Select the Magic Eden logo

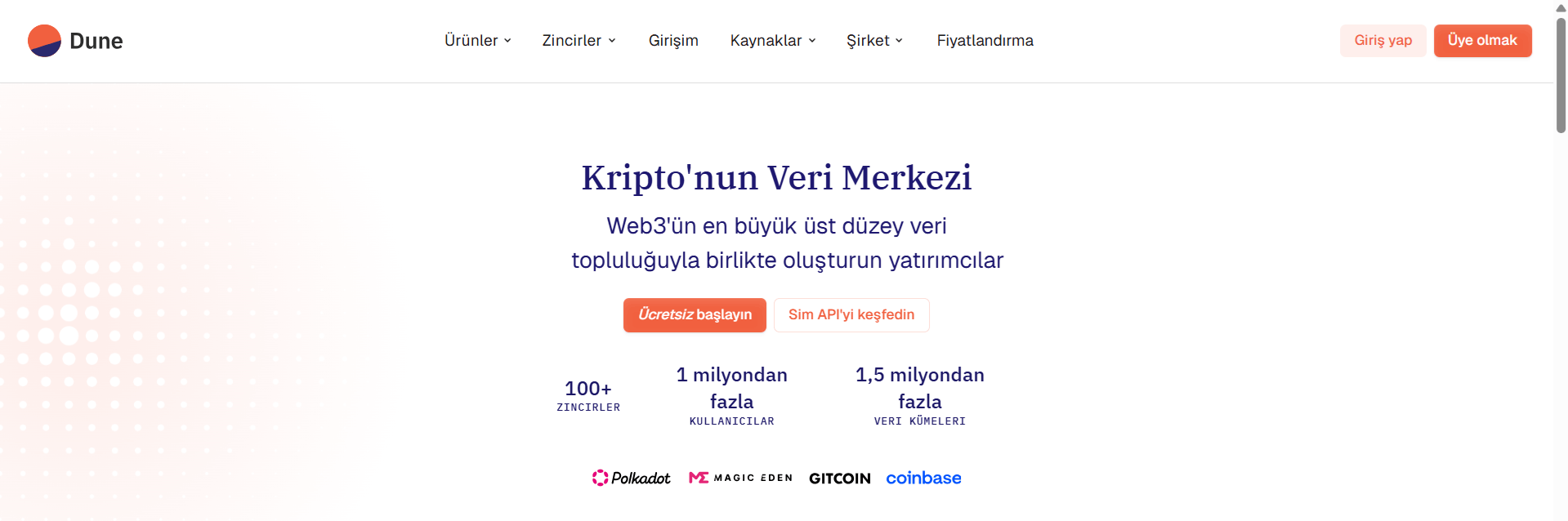740,478
